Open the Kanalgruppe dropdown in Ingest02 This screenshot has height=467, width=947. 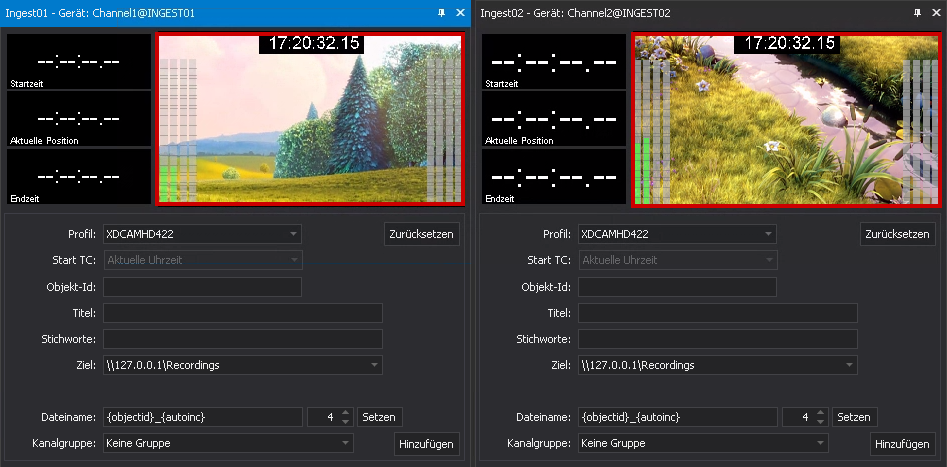click(x=703, y=443)
